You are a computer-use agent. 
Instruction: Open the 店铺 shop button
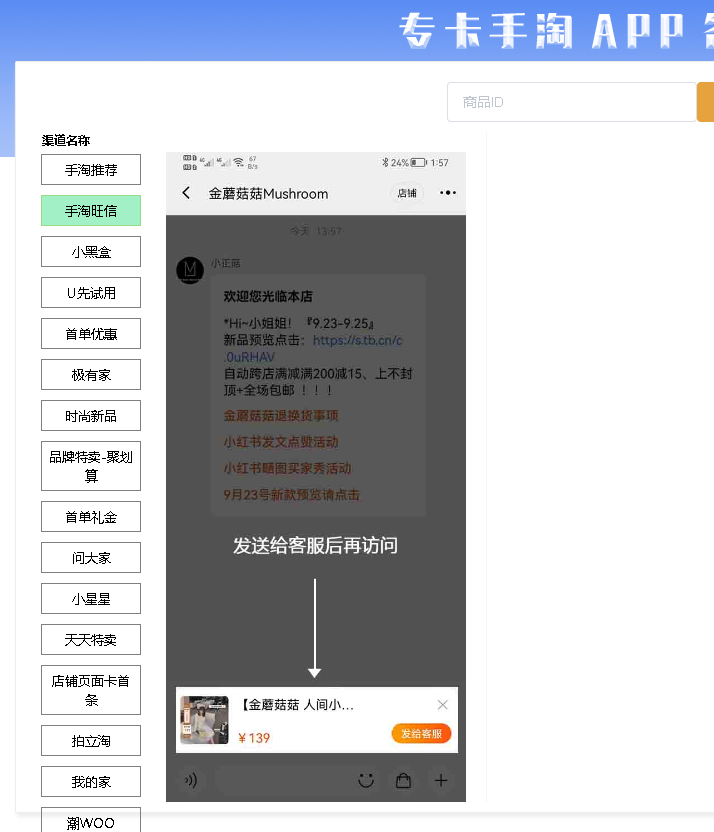(x=407, y=193)
